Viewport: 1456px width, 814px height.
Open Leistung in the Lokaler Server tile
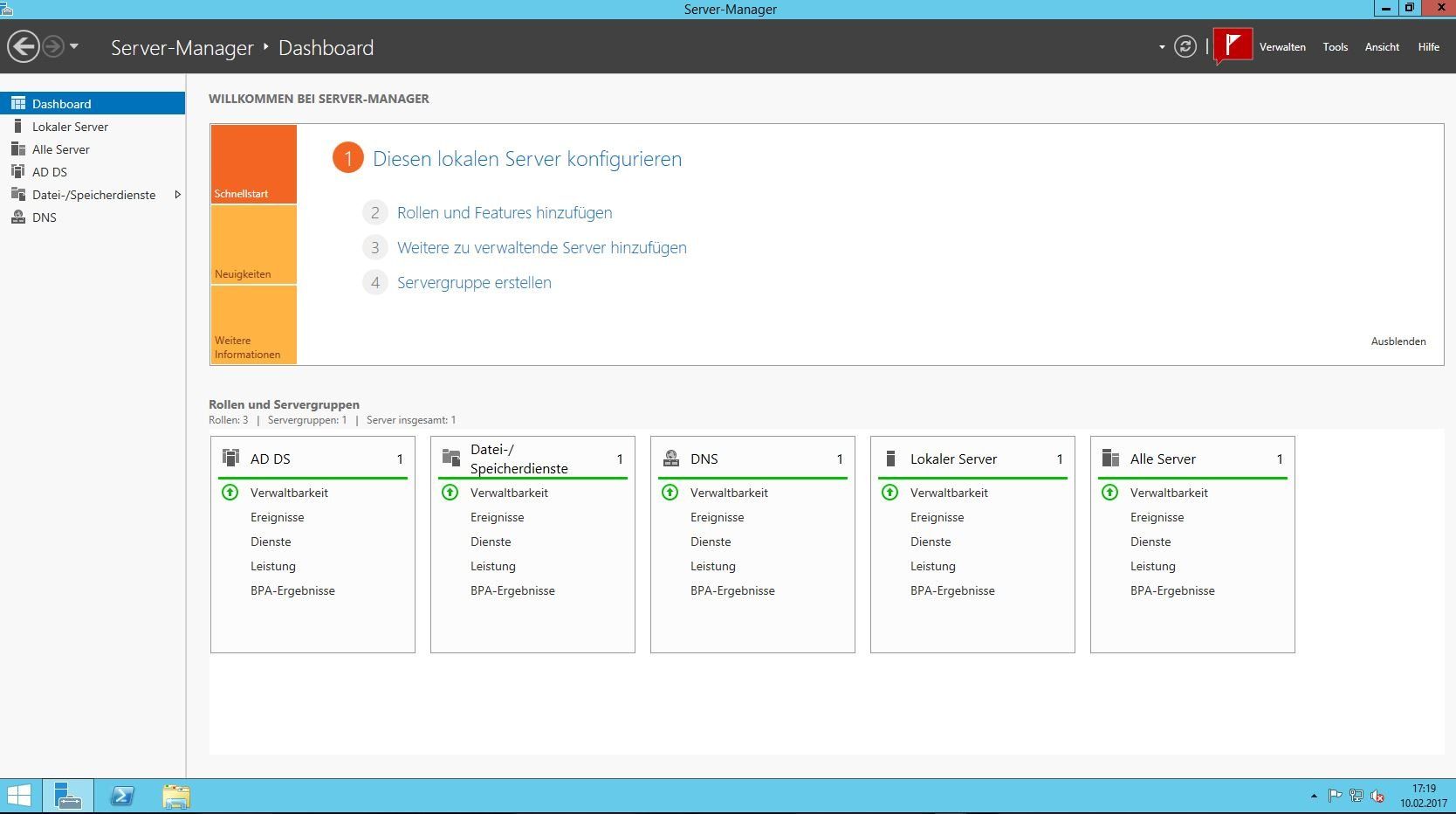pos(933,566)
